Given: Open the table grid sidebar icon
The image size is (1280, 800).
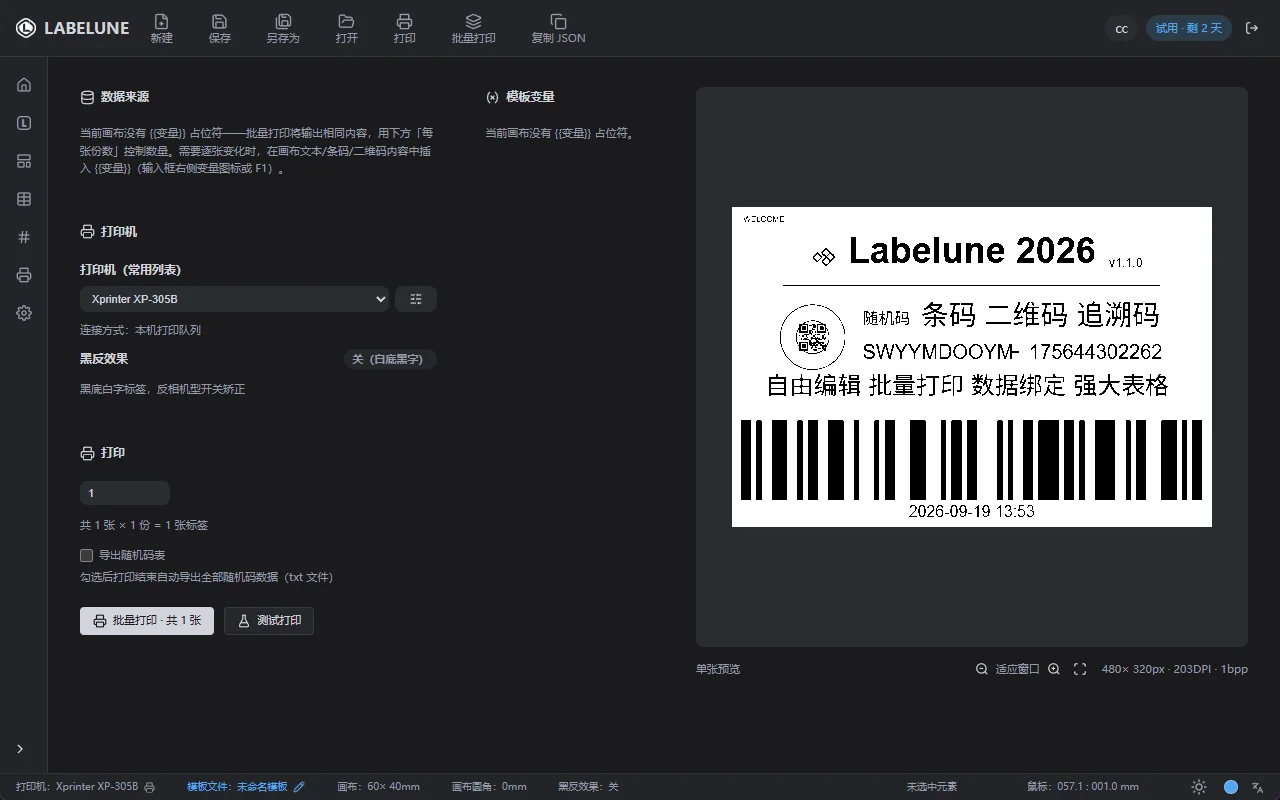Looking at the screenshot, I should pos(24,199).
